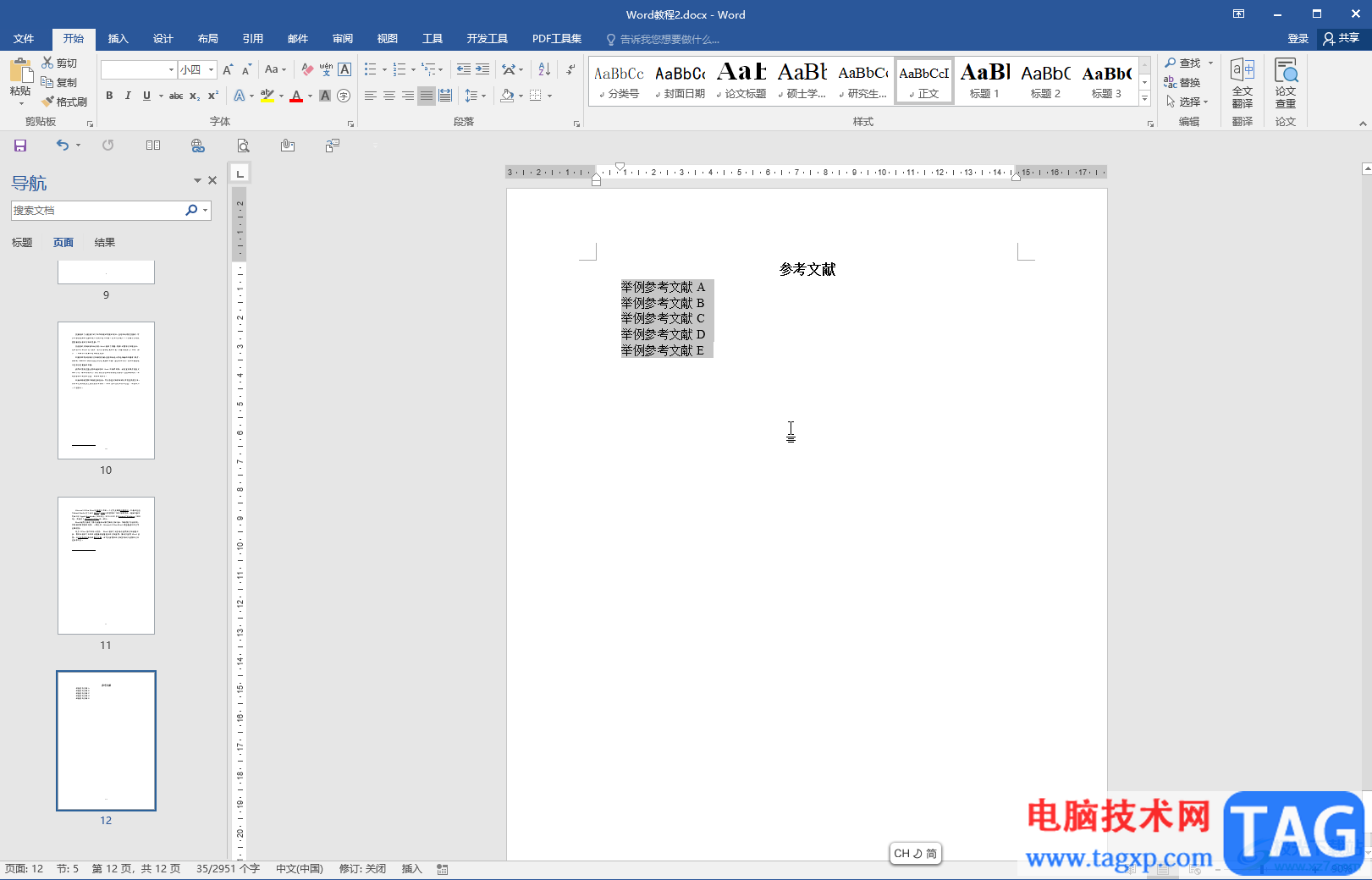This screenshot has height=880, width=1372.
Task: Show Results view in navigation pane
Action: coord(105,243)
